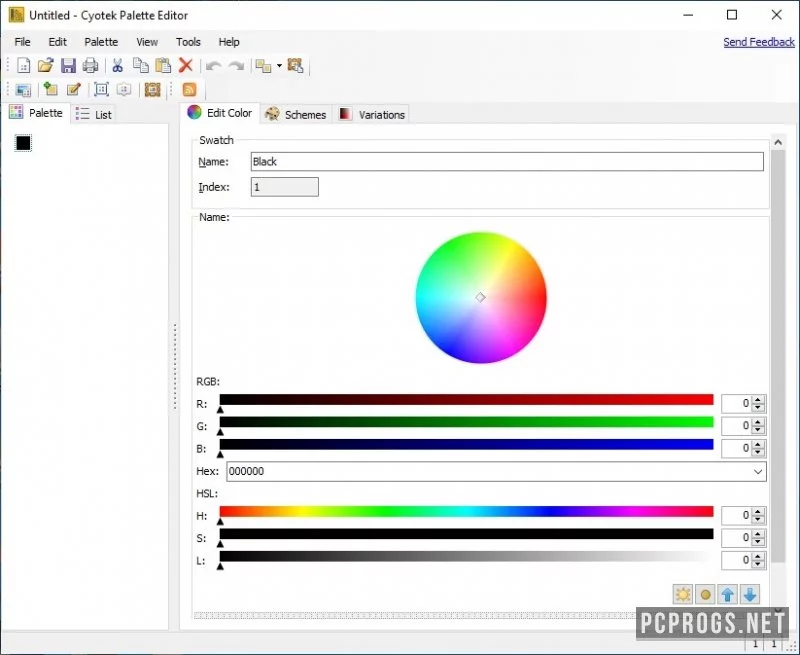
Task: Open the Tools menu
Action: (188, 42)
